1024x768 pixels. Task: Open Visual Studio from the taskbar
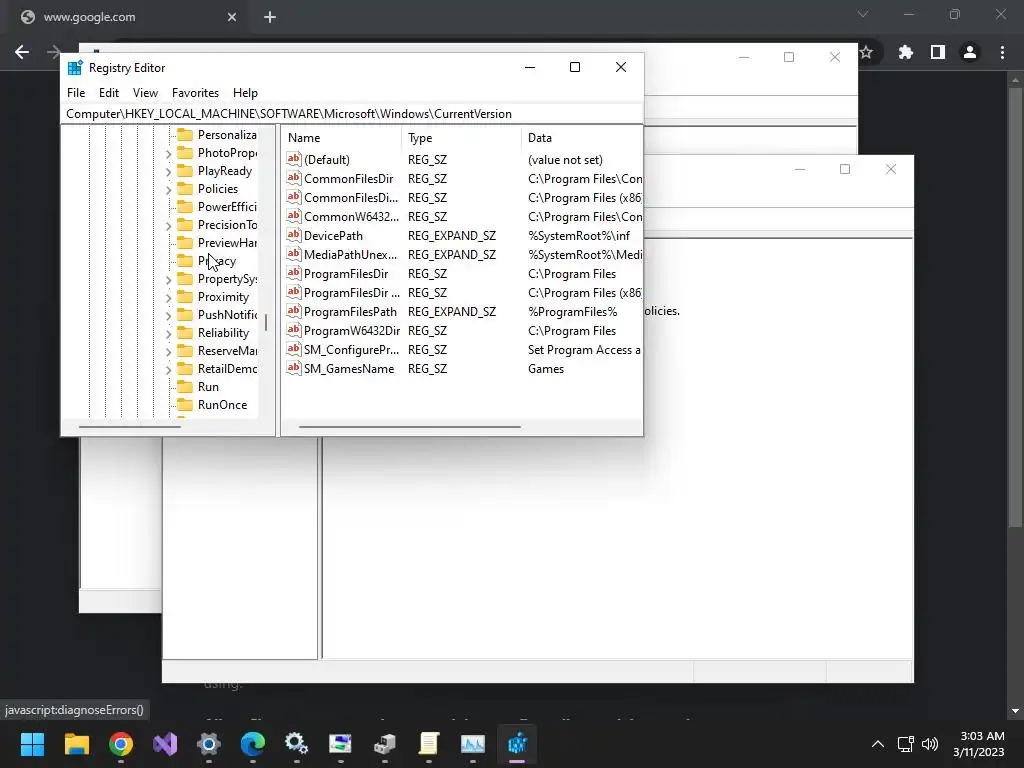[165, 744]
